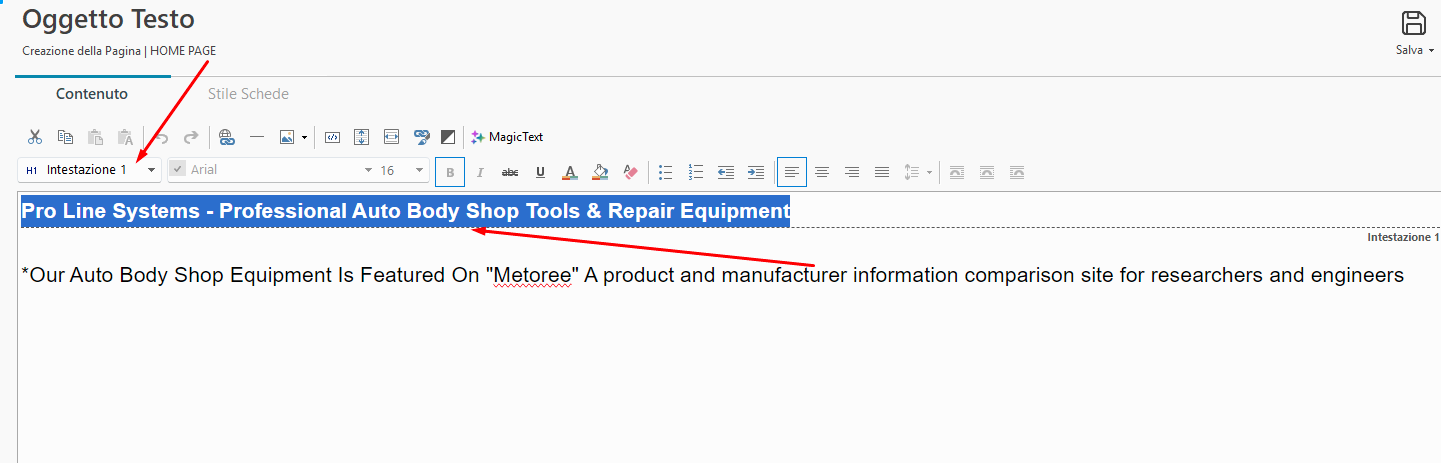The image size is (1441, 463).
Task: Select the Contenuto tab
Action: click(x=92, y=94)
